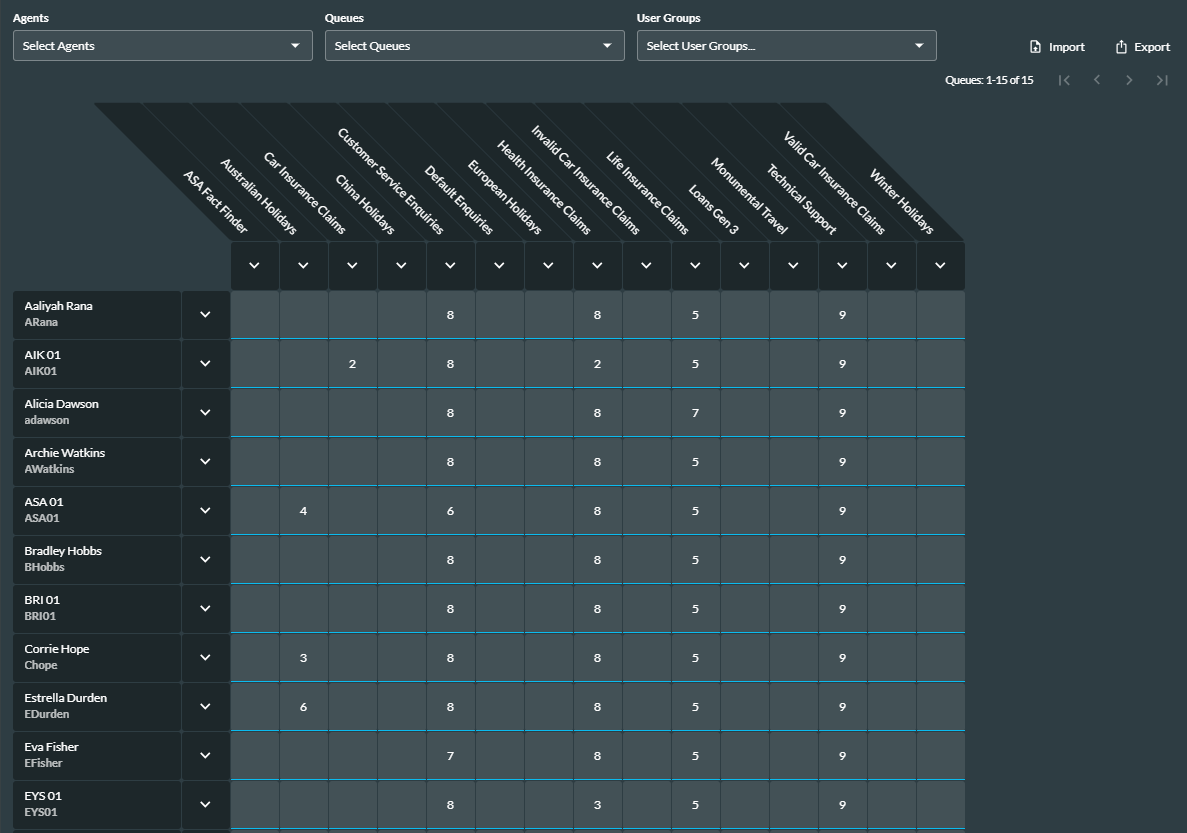This screenshot has height=833, width=1187.
Task: Click the Export button
Action: pyautogui.click(x=1142, y=47)
